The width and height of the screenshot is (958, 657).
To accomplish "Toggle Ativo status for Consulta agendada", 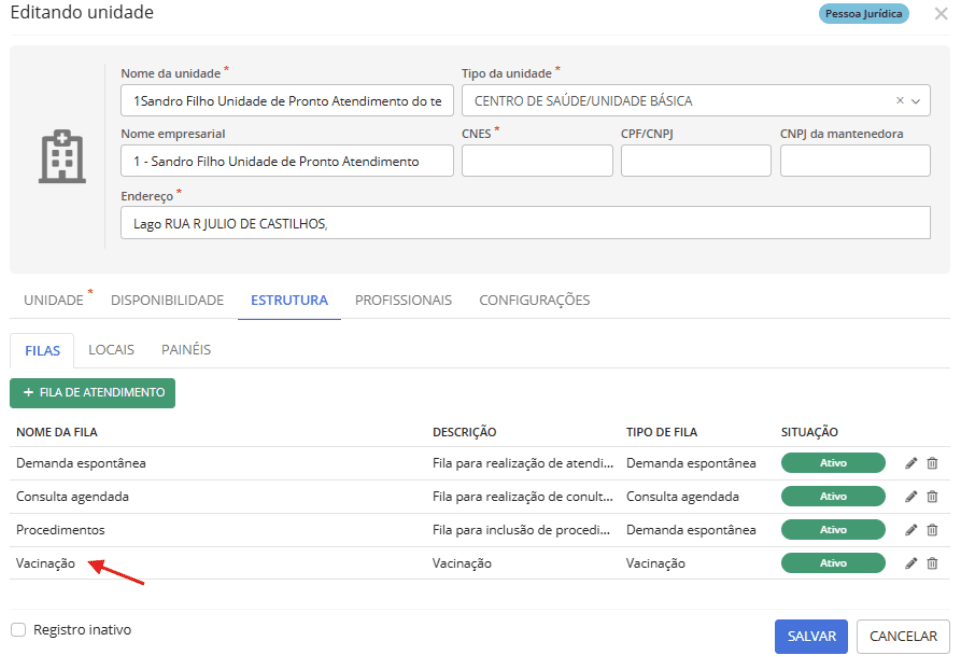I will [x=833, y=496].
